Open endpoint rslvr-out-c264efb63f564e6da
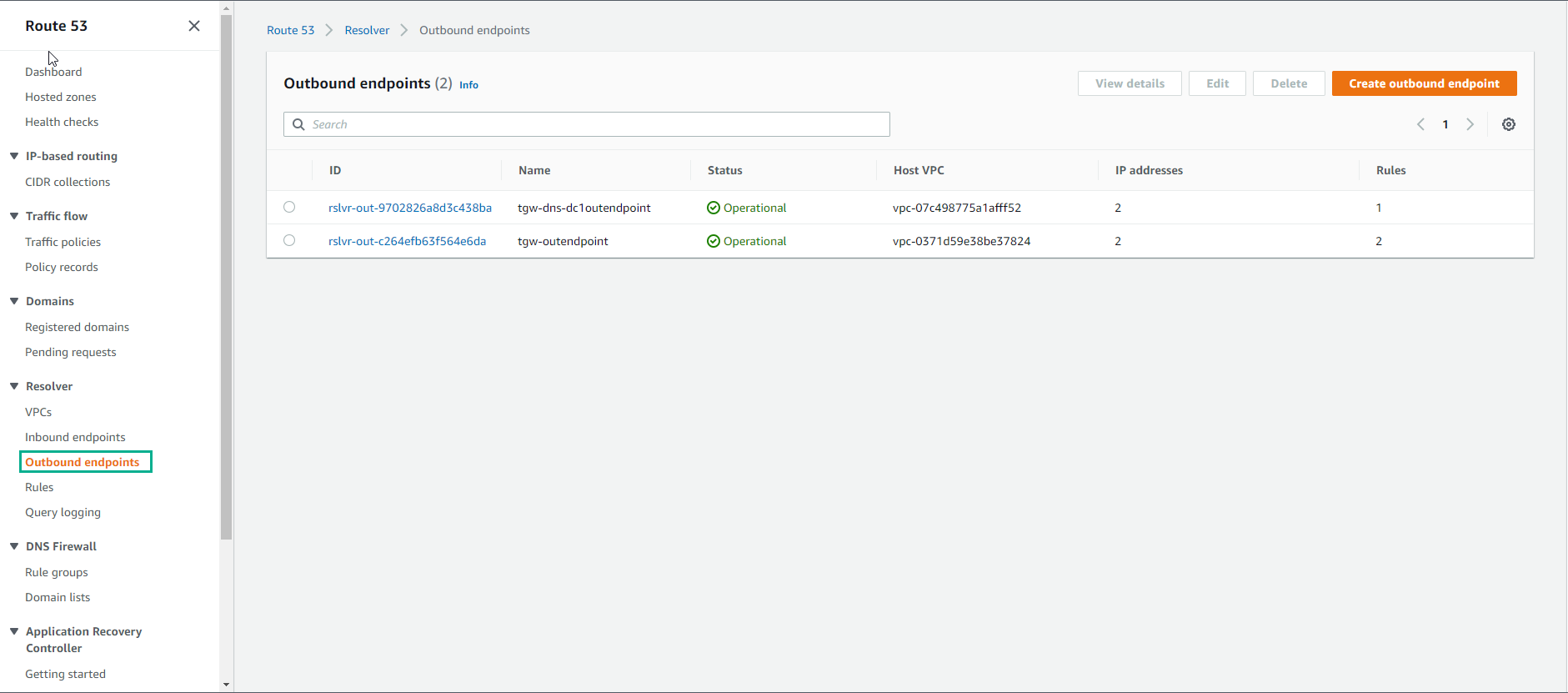 407,241
